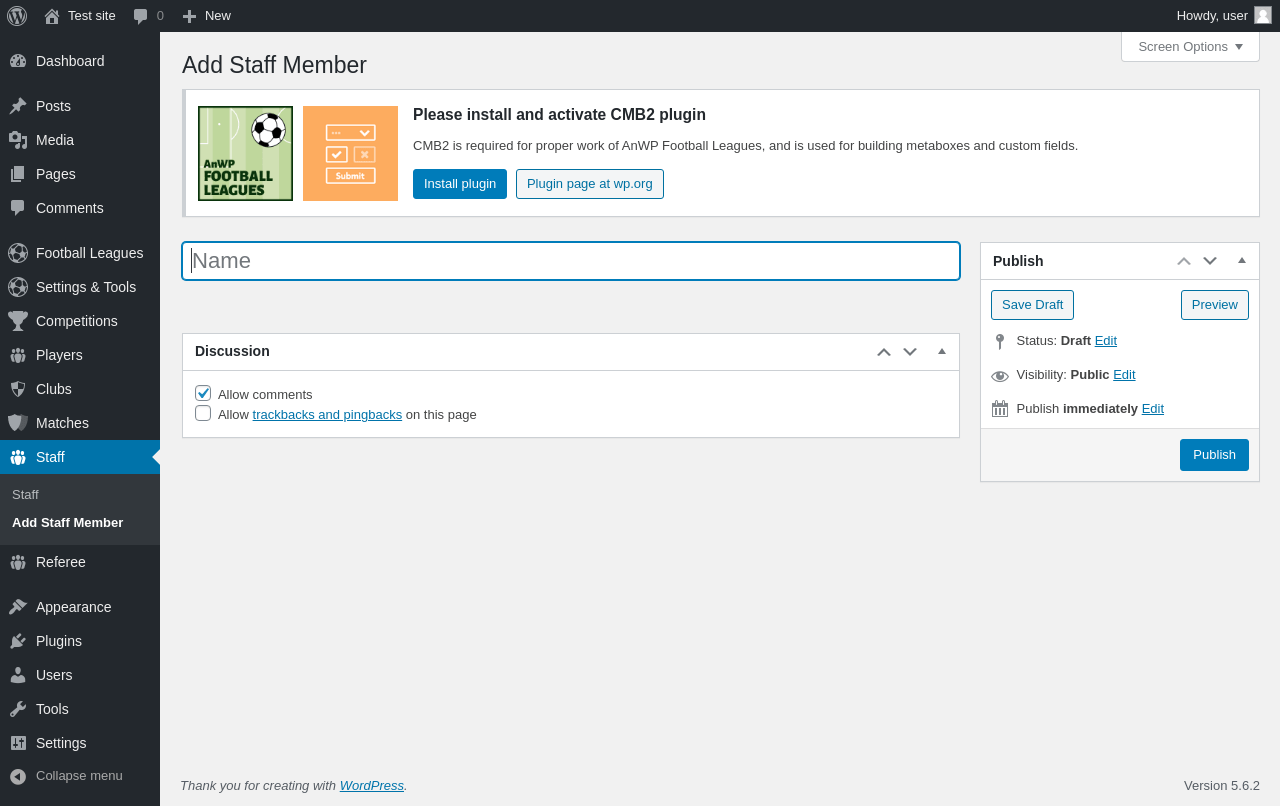This screenshot has height=806, width=1280.
Task: Move the Discussion box down
Action: (910, 352)
